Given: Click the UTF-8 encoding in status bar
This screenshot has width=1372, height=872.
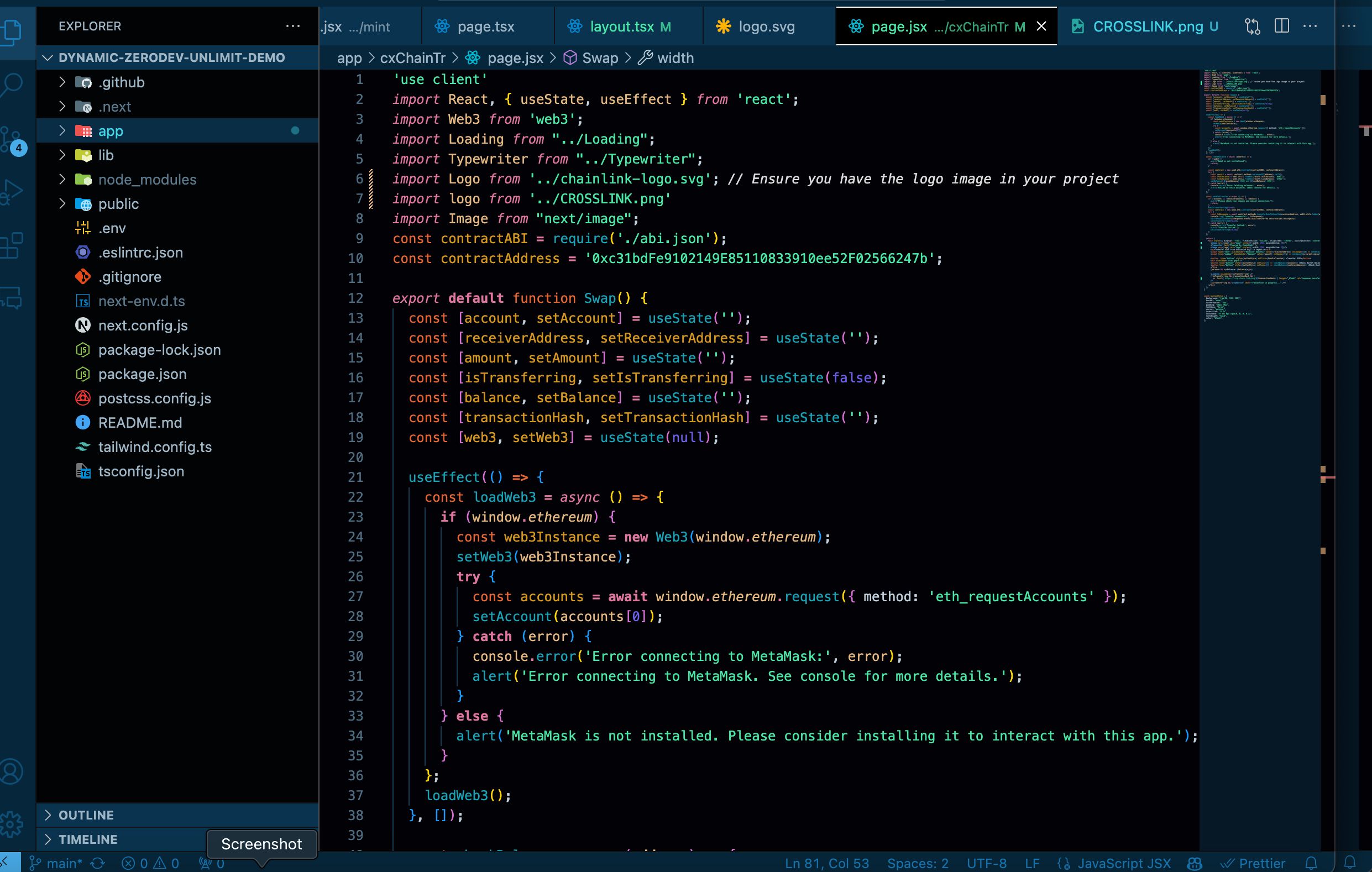Looking at the screenshot, I should tap(986, 862).
